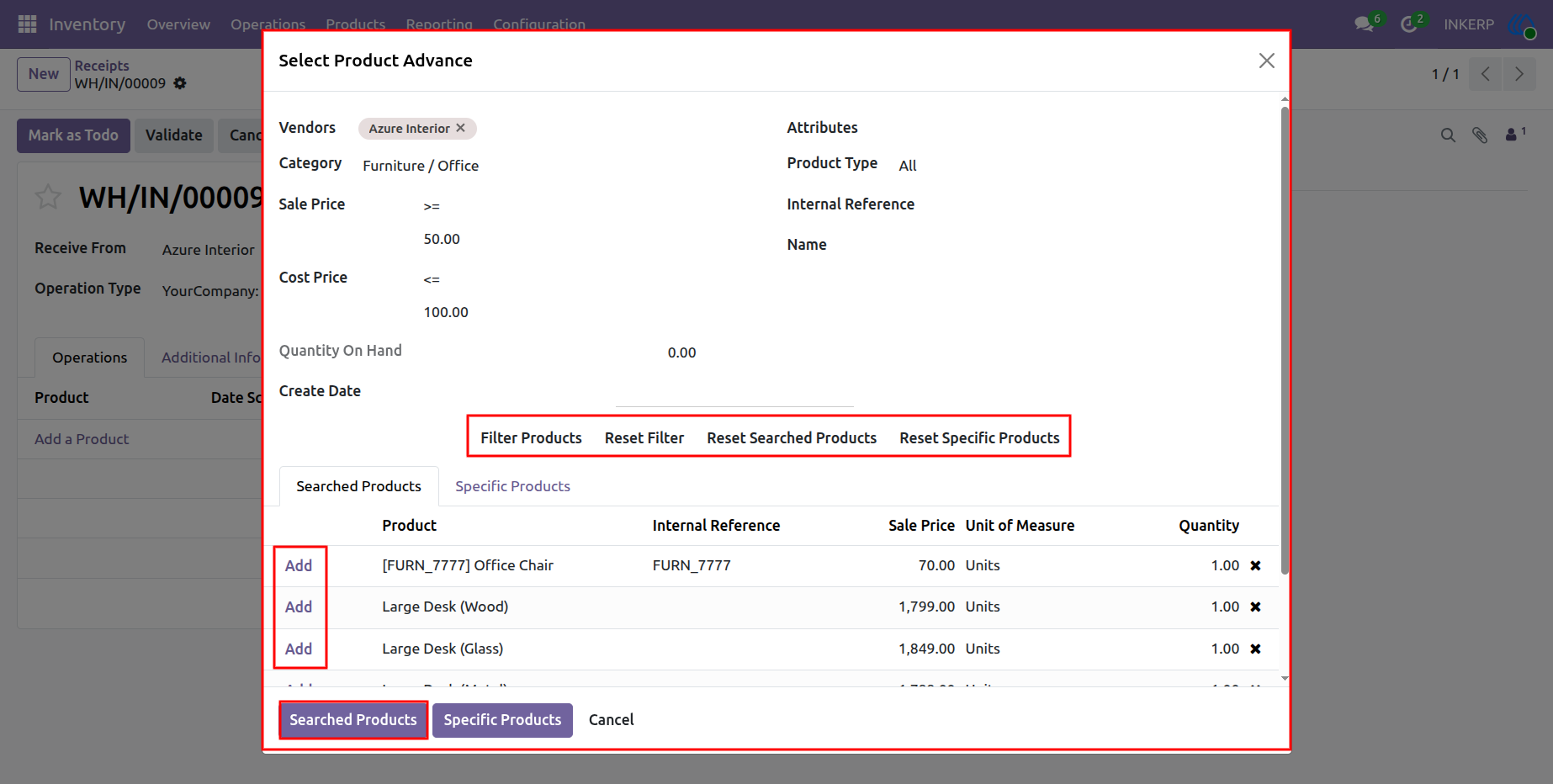Cancel the product selection dialog

point(612,720)
